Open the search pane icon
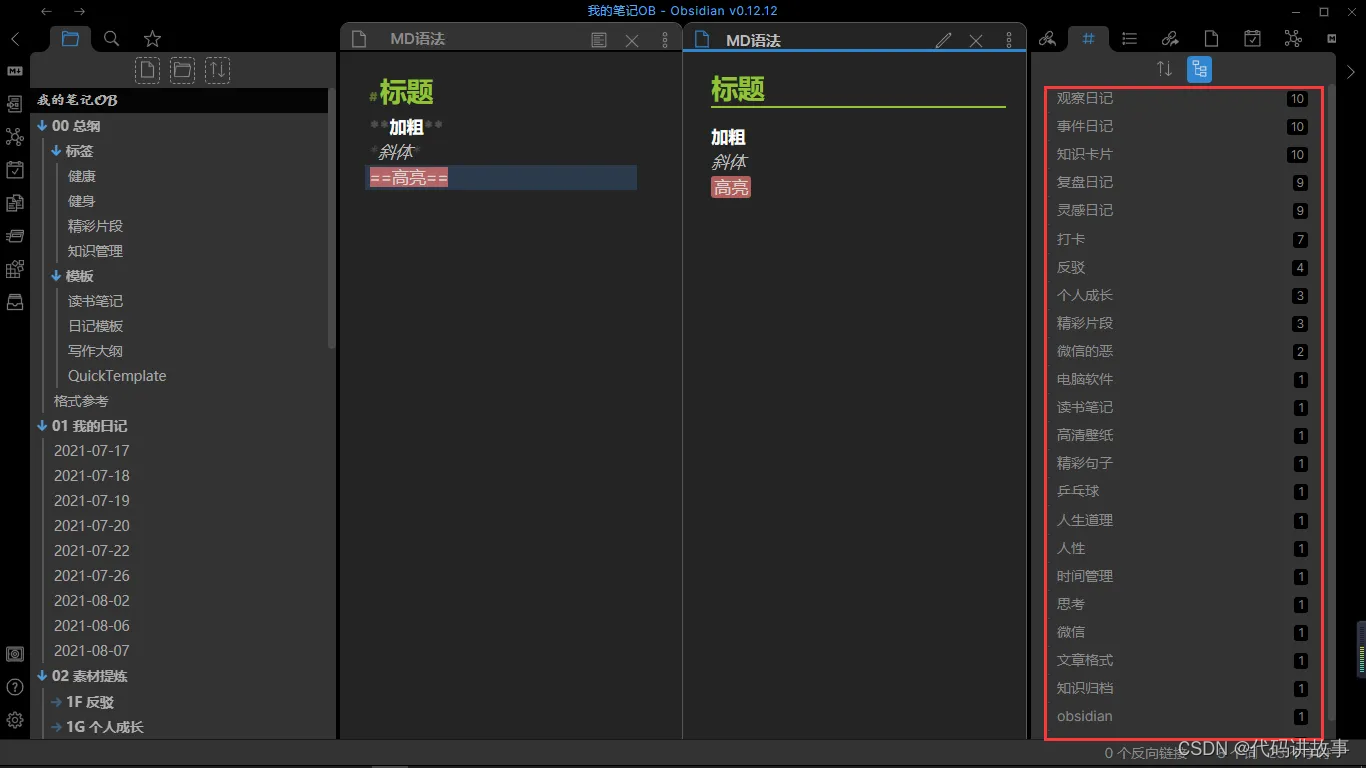1366x768 pixels. (112, 39)
